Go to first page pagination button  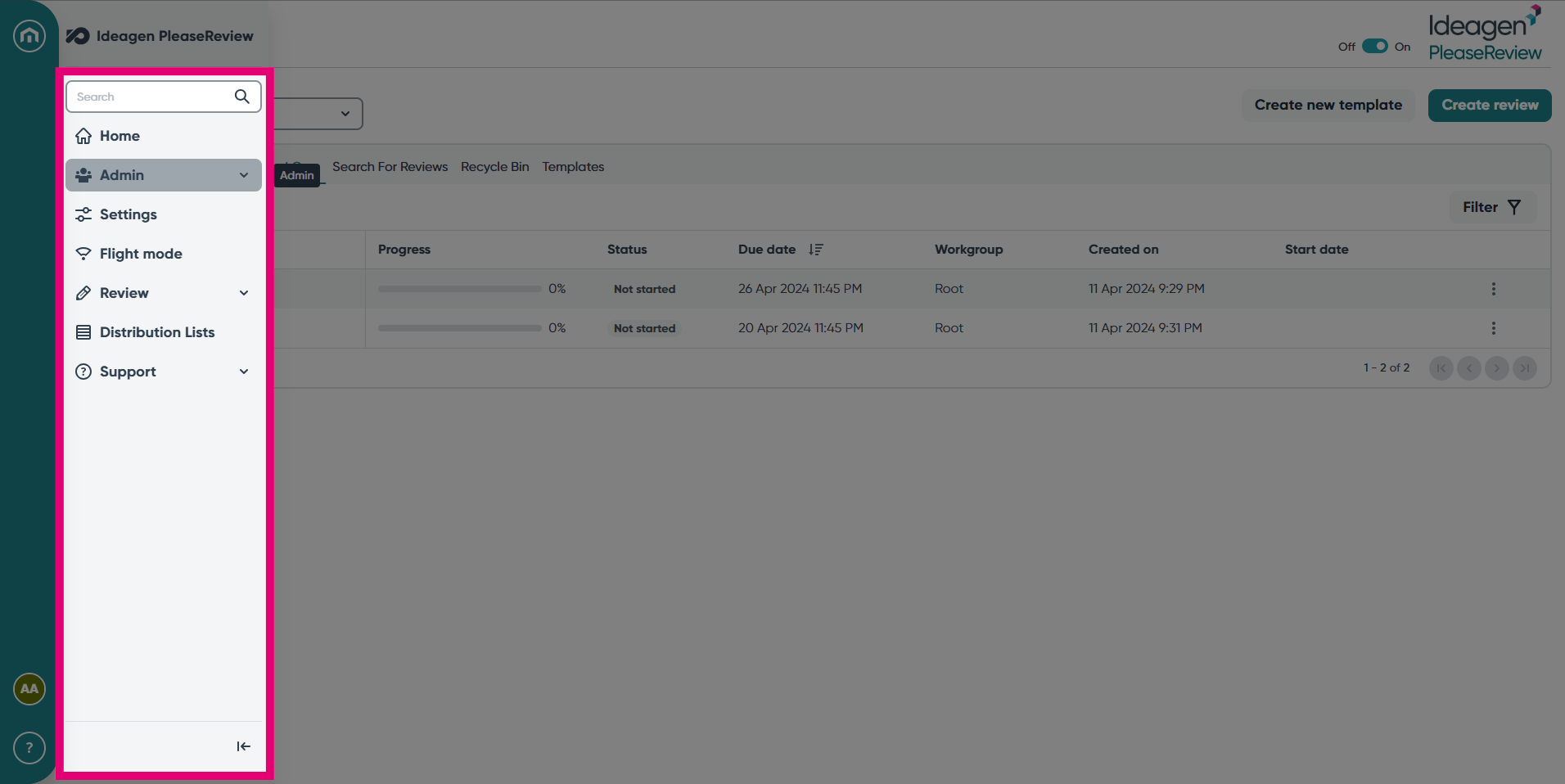pyautogui.click(x=1441, y=368)
